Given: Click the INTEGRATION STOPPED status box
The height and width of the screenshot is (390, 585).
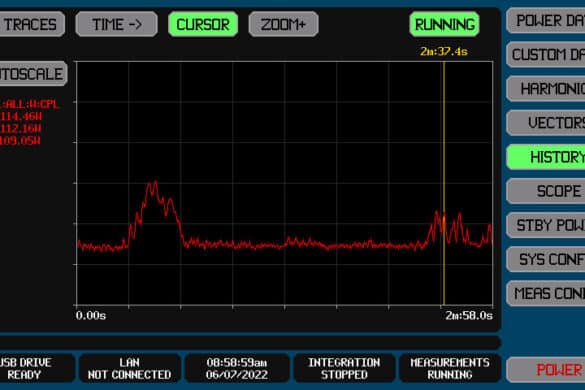Looking at the screenshot, I should click(x=344, y=368).
